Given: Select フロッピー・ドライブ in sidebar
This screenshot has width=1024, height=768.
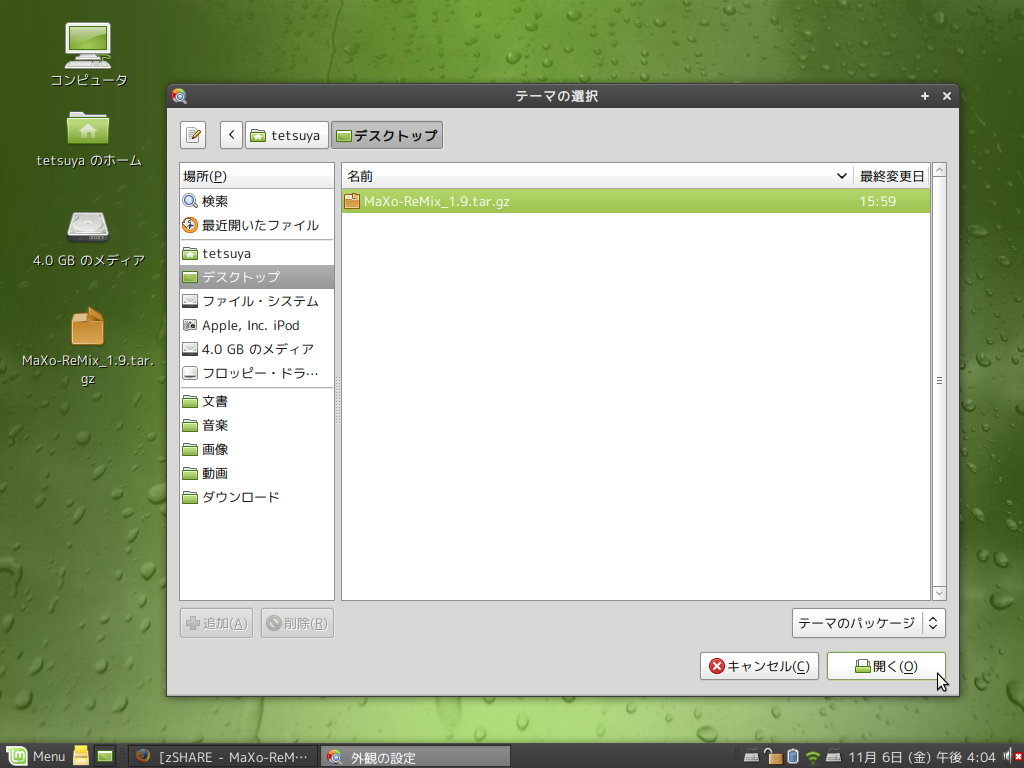Looking at the screenshot, I should pos(257,374).
